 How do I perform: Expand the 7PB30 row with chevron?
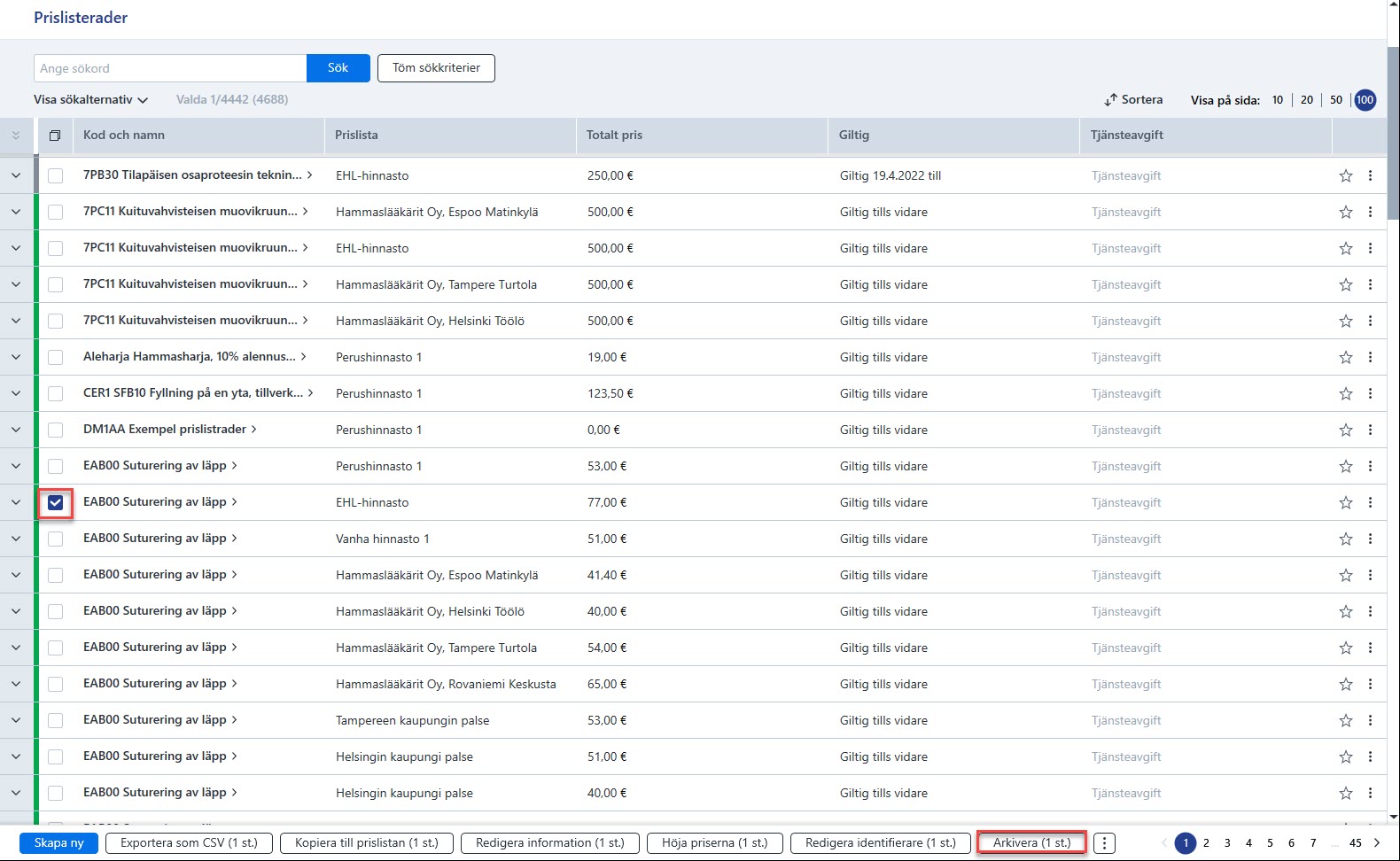coord(16,175)
